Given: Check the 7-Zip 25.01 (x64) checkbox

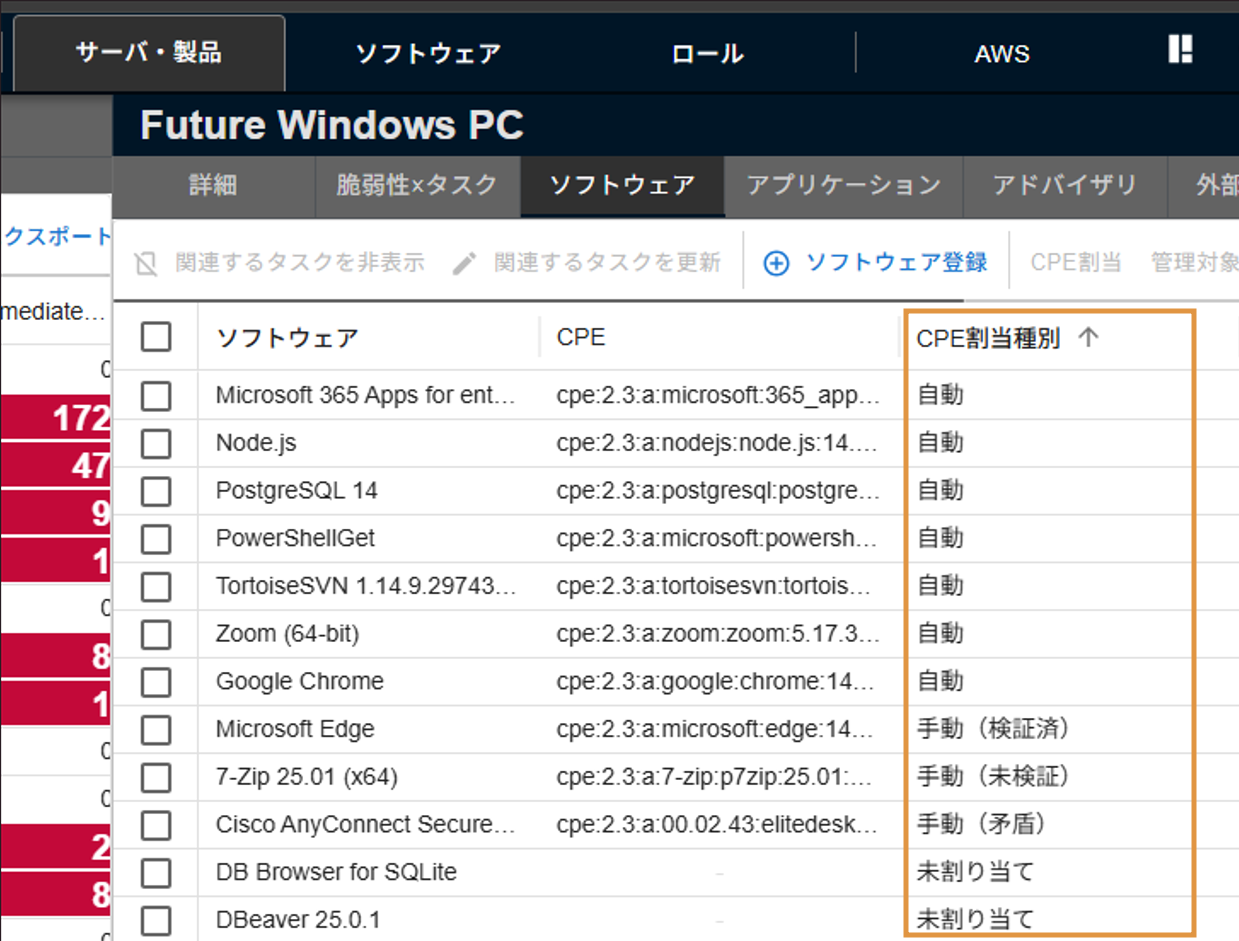Looking at the screenshot, I should click(x=156, y=777).
